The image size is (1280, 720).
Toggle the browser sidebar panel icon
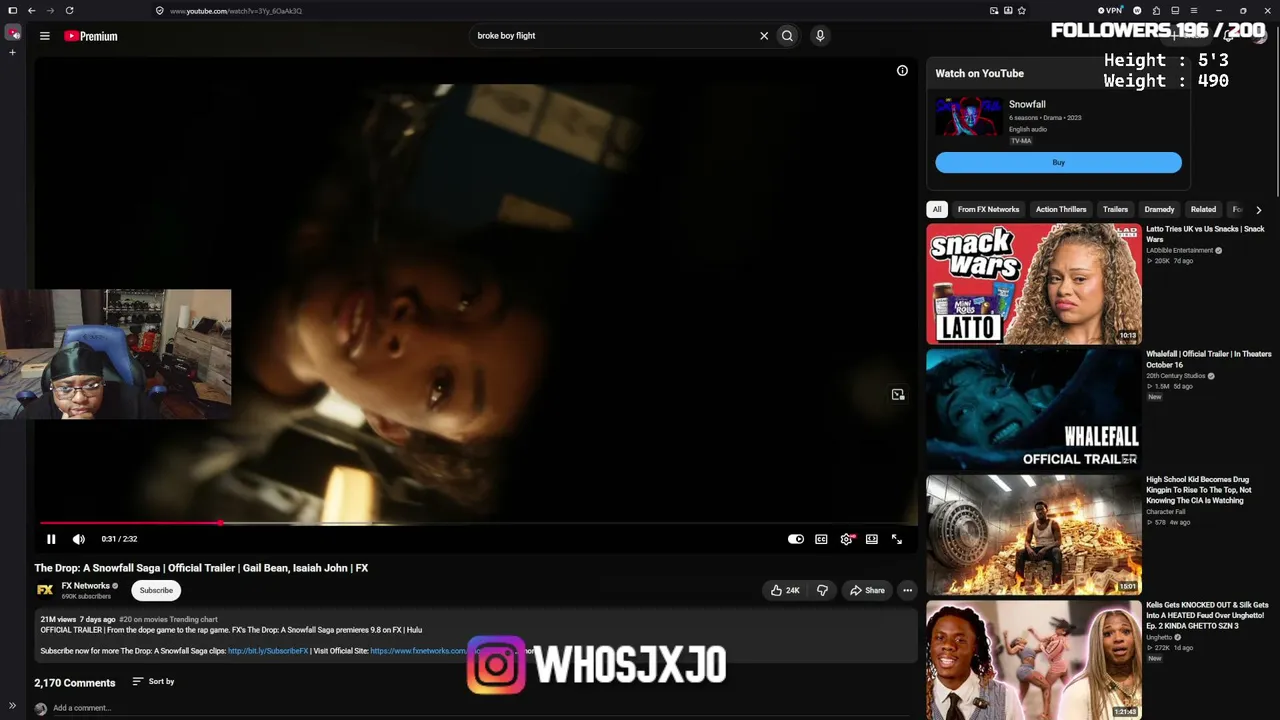tap(12, 11)
